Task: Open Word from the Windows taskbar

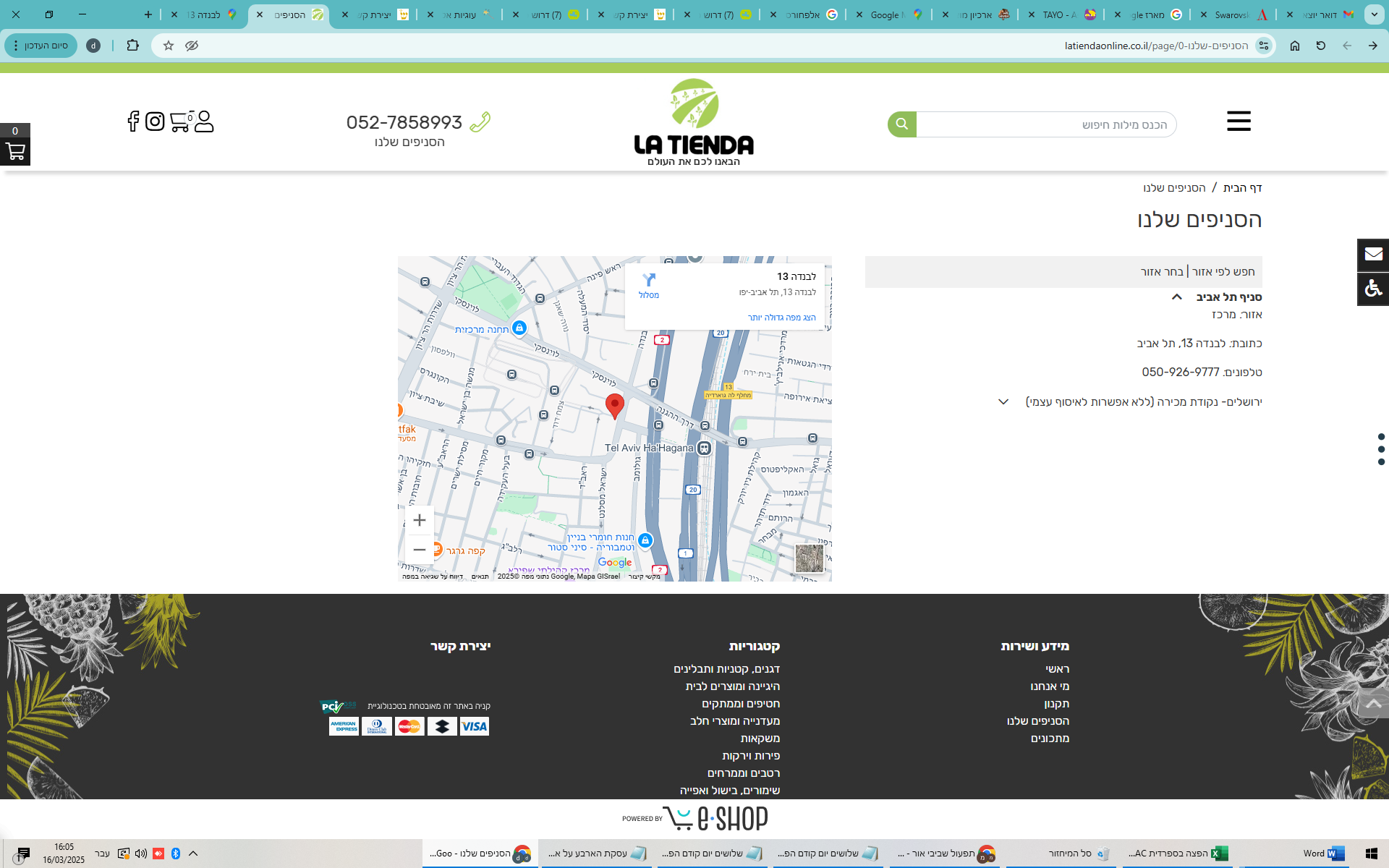Action: point(1323,854)
